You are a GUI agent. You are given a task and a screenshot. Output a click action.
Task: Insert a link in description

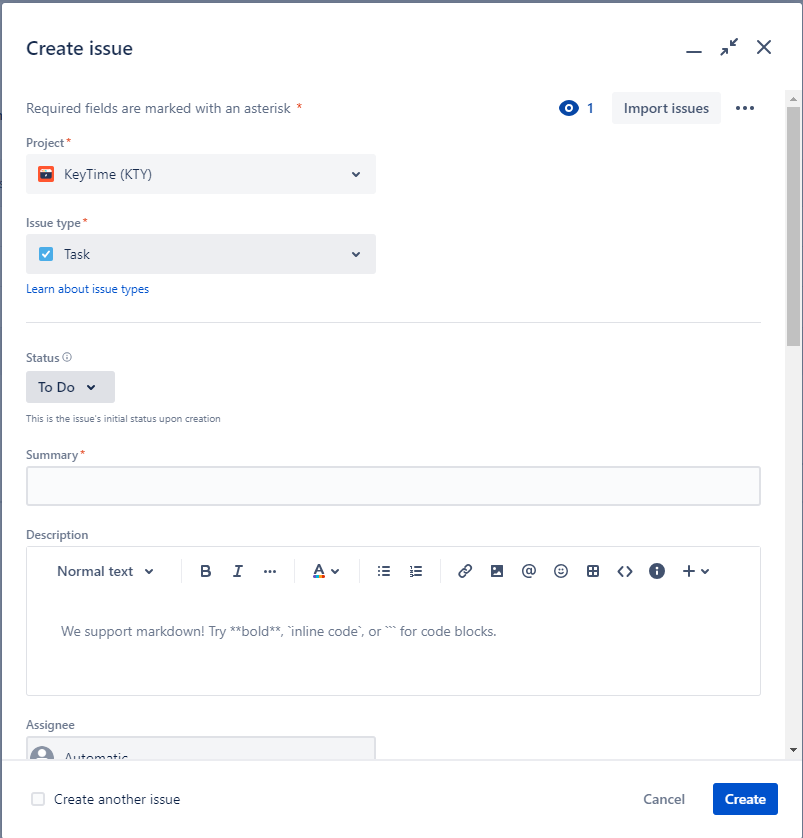tap(465, 571)
